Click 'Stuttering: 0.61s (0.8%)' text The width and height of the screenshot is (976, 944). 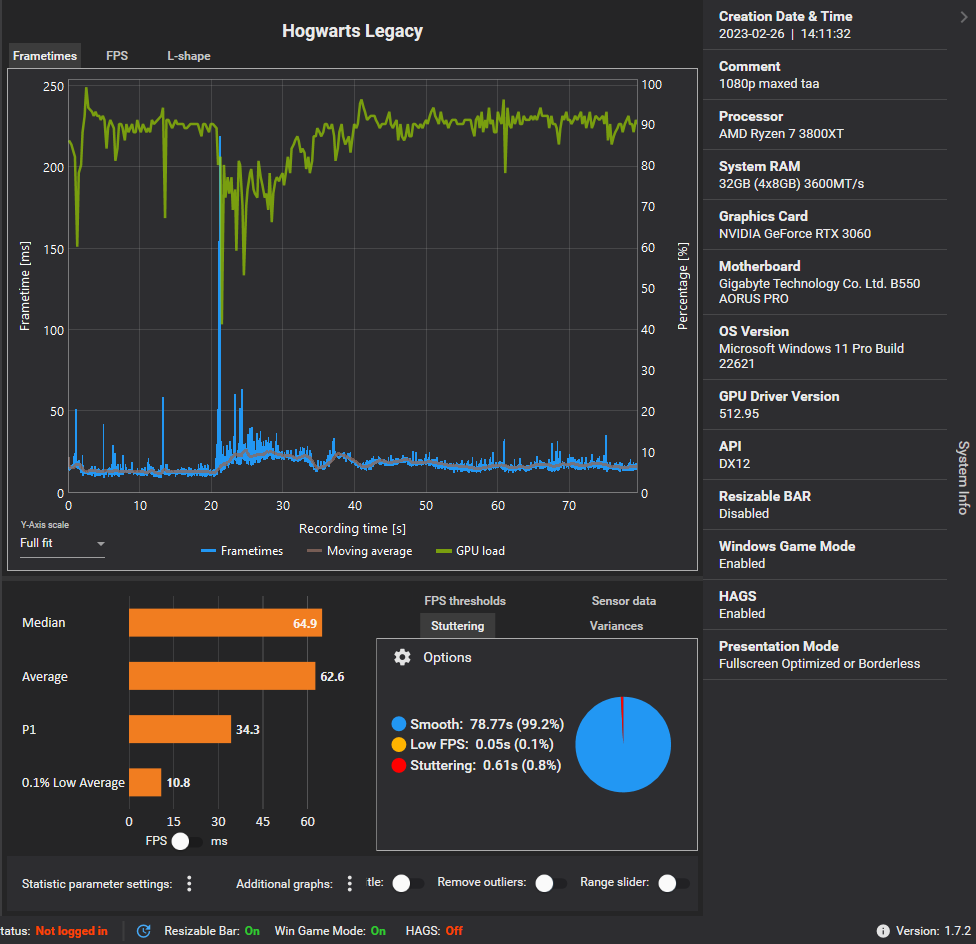point(486,765)
